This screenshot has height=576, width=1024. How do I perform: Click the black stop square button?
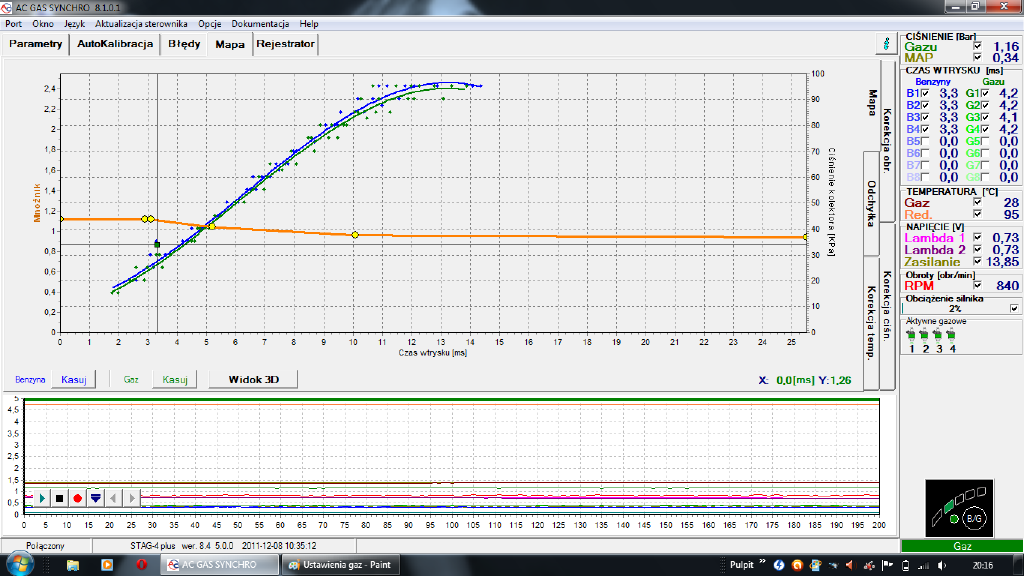tap(59, 498)
